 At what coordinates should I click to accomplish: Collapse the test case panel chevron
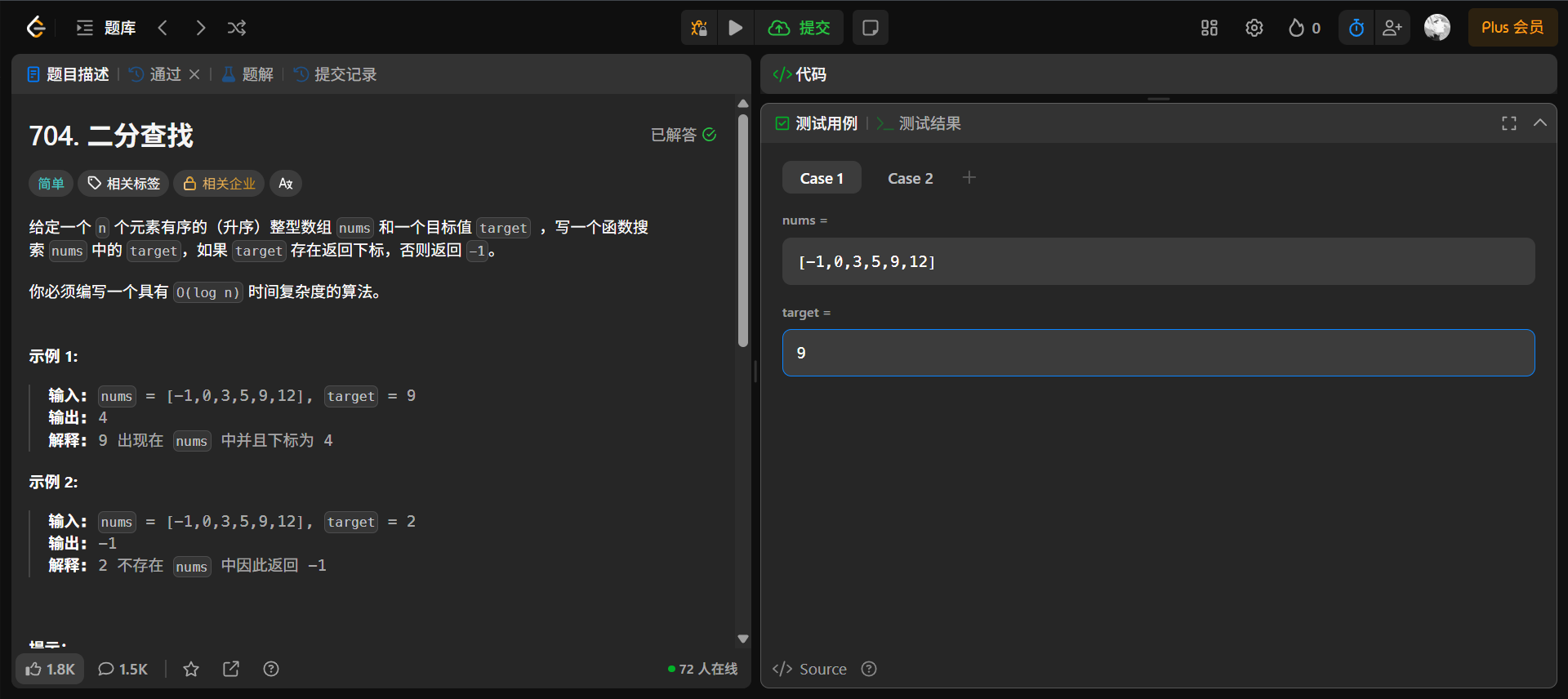(1540, 123)
